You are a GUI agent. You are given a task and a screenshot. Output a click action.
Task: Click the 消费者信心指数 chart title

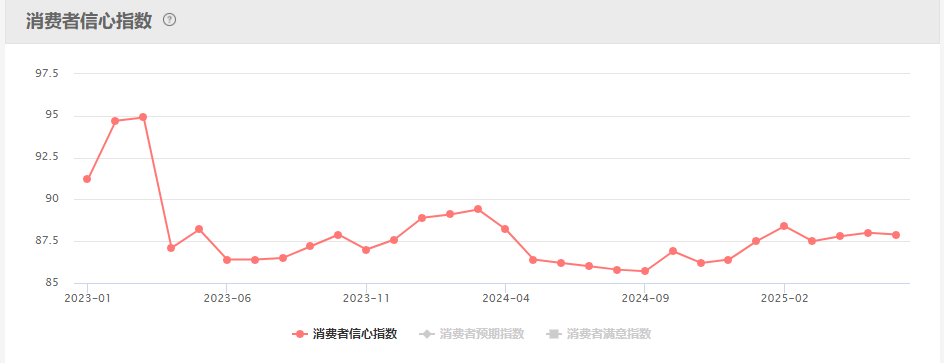(88, 20)
